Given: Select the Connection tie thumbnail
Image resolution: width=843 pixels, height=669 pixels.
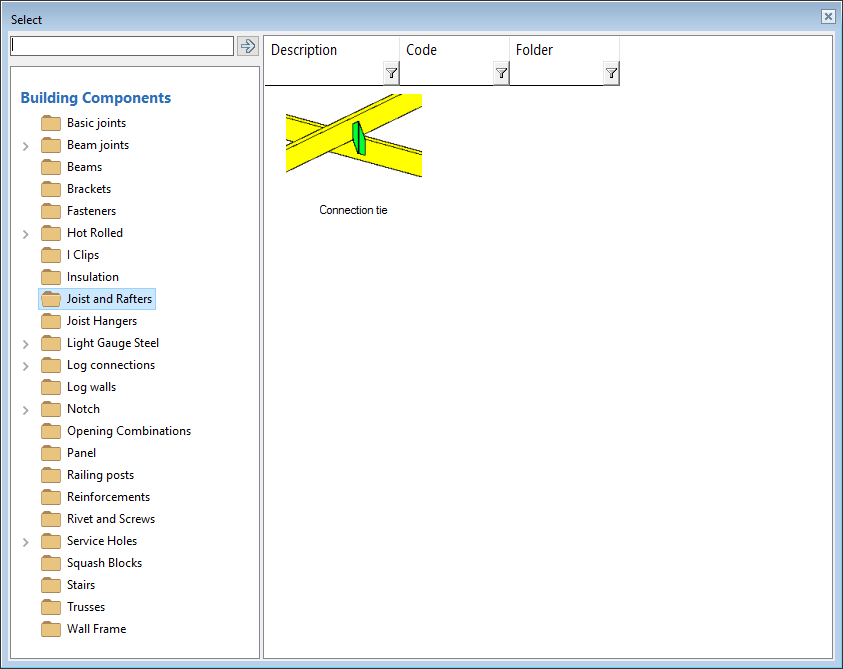Looking at the screenshot, I should click(x=353, y=136).
